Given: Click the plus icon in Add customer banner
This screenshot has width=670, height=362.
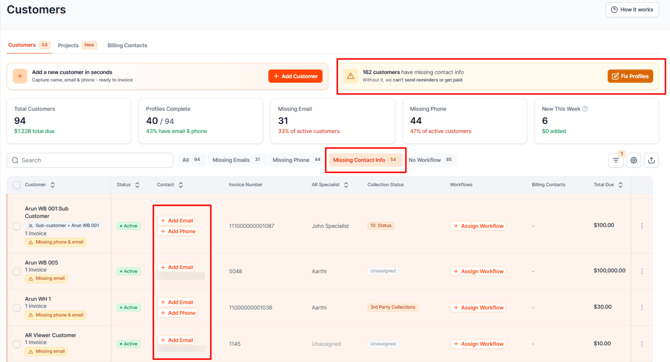Looking at the screenshot, I should coord(20,76).
